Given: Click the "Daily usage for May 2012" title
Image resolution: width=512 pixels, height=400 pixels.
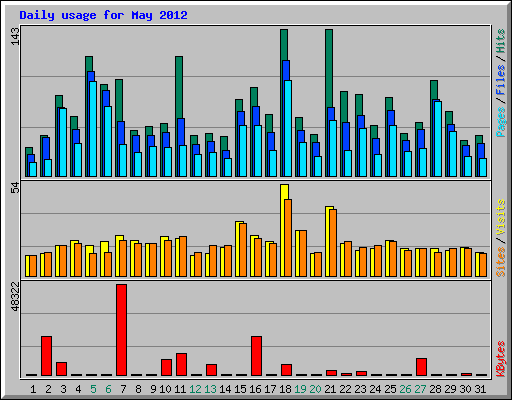Looking at the screenshot, I should [x=103, y=15].
